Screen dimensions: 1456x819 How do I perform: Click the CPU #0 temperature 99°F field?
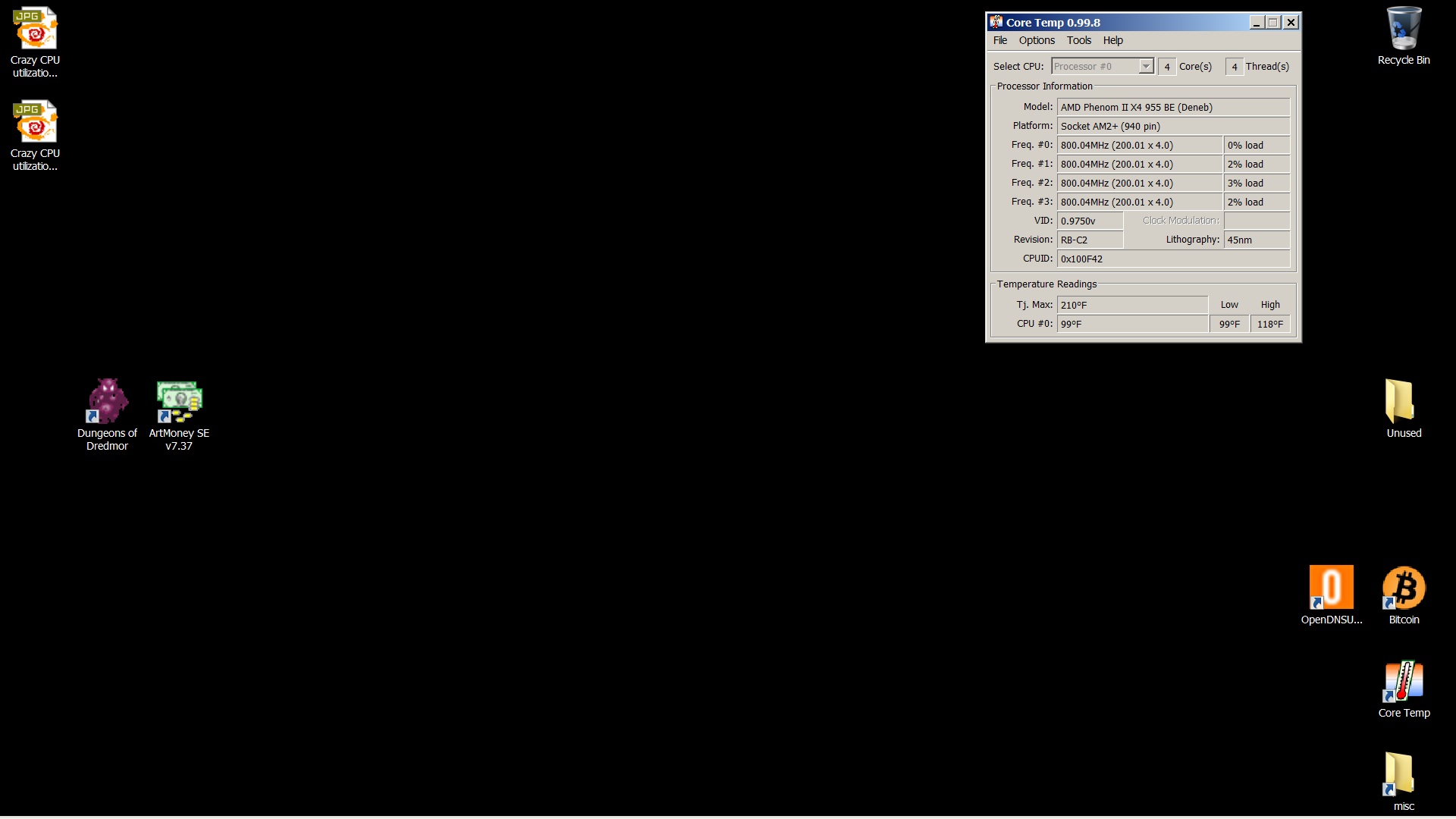pos(1132,325)
